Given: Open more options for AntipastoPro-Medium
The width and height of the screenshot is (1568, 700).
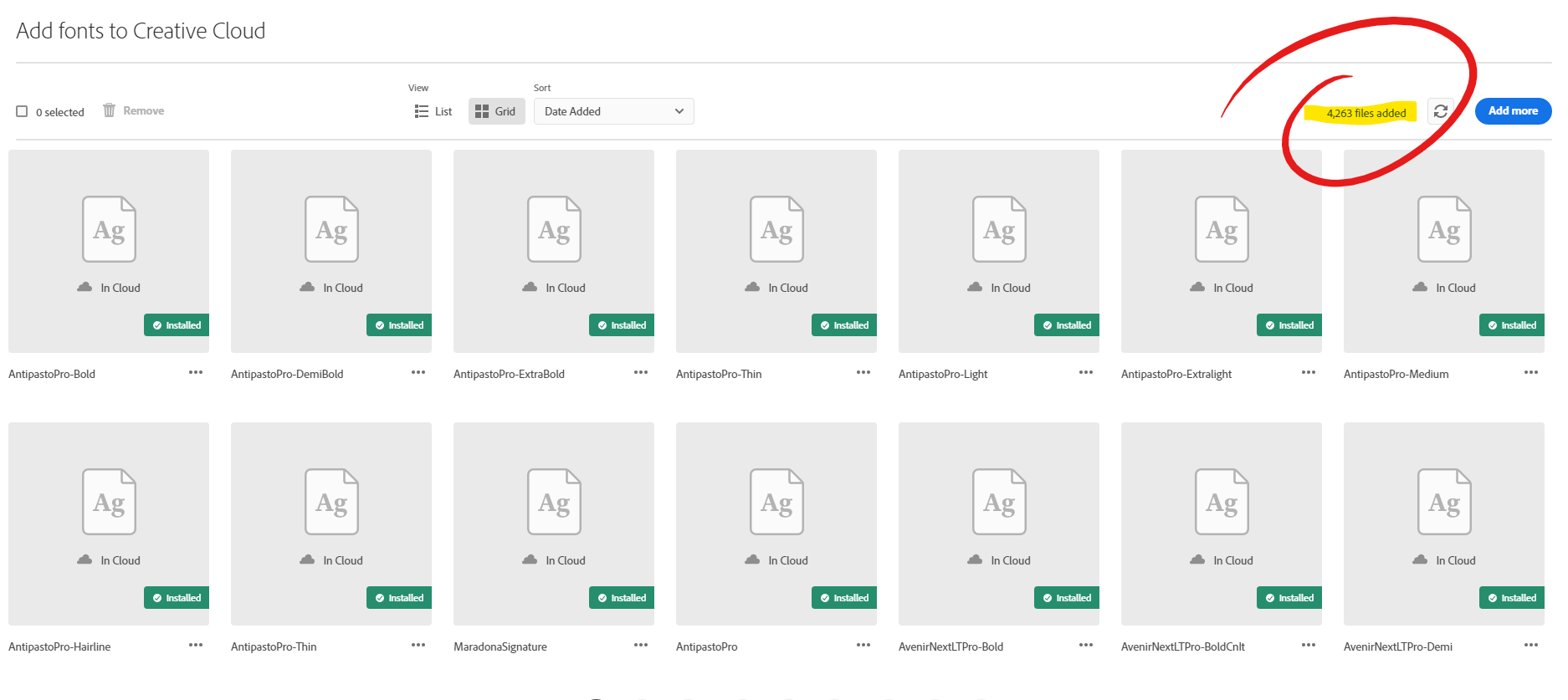Looking at the screenshot, I should click(x=1531, y=372).
